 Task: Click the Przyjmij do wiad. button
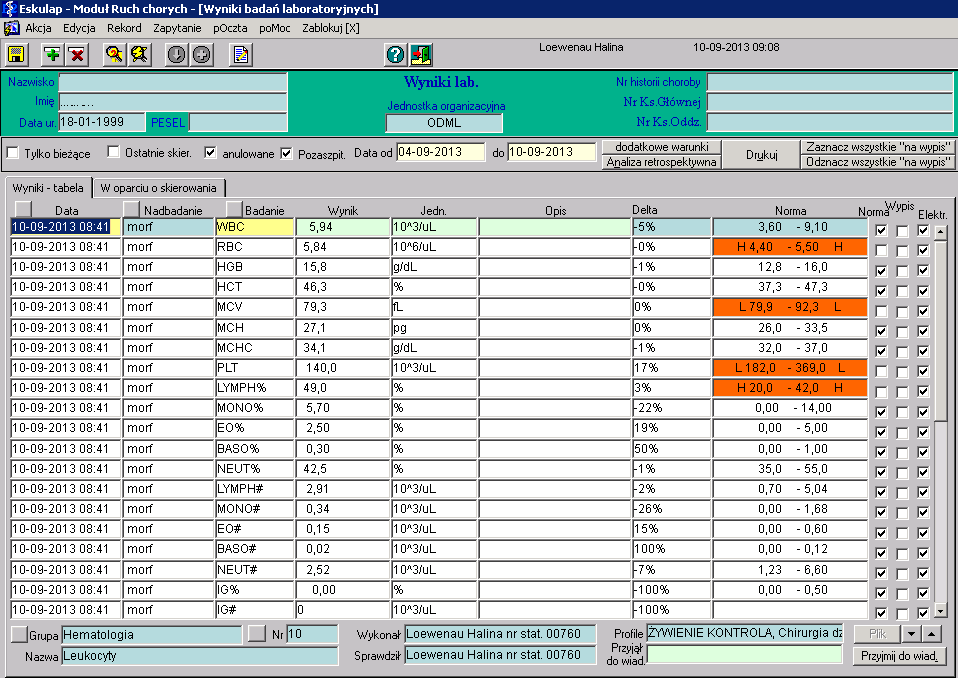pos(899,656)
